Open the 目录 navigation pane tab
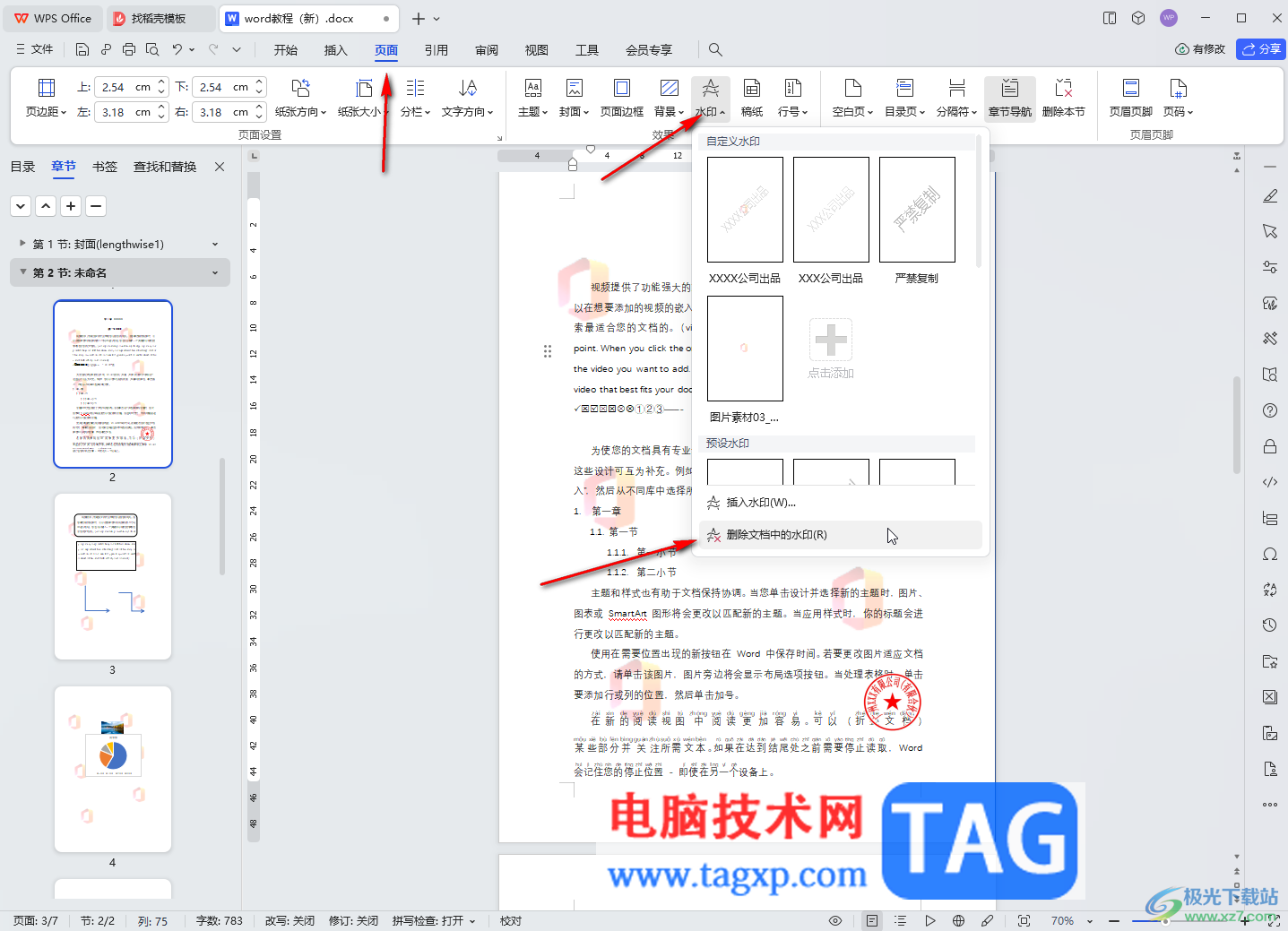Viewport: 1288px width, 931px height. [x=22, y=167]
